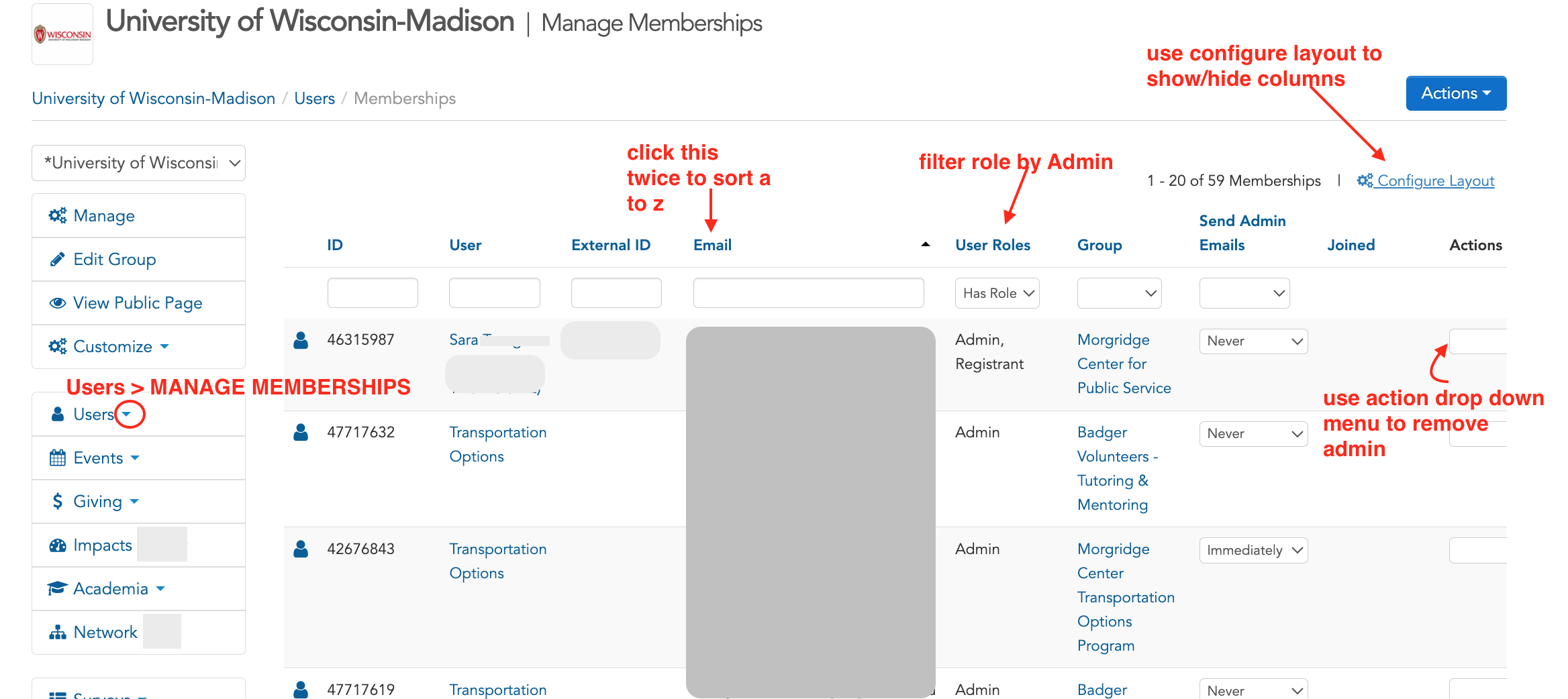Open the *University of Wisconsin group selector
The width and height of the screenshot is (1568, 699).
click(138, 163)
